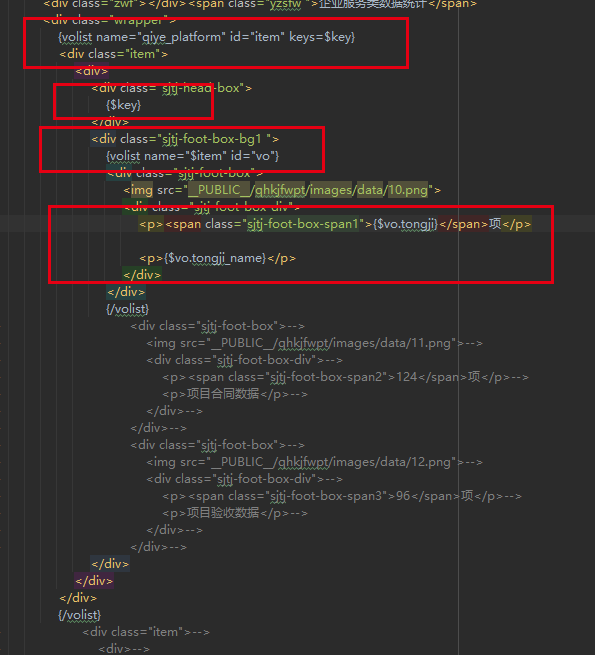Click the {$vo.tongji_name} paragraph line
Screen dimensions: 595x655
tap(217, 258)
